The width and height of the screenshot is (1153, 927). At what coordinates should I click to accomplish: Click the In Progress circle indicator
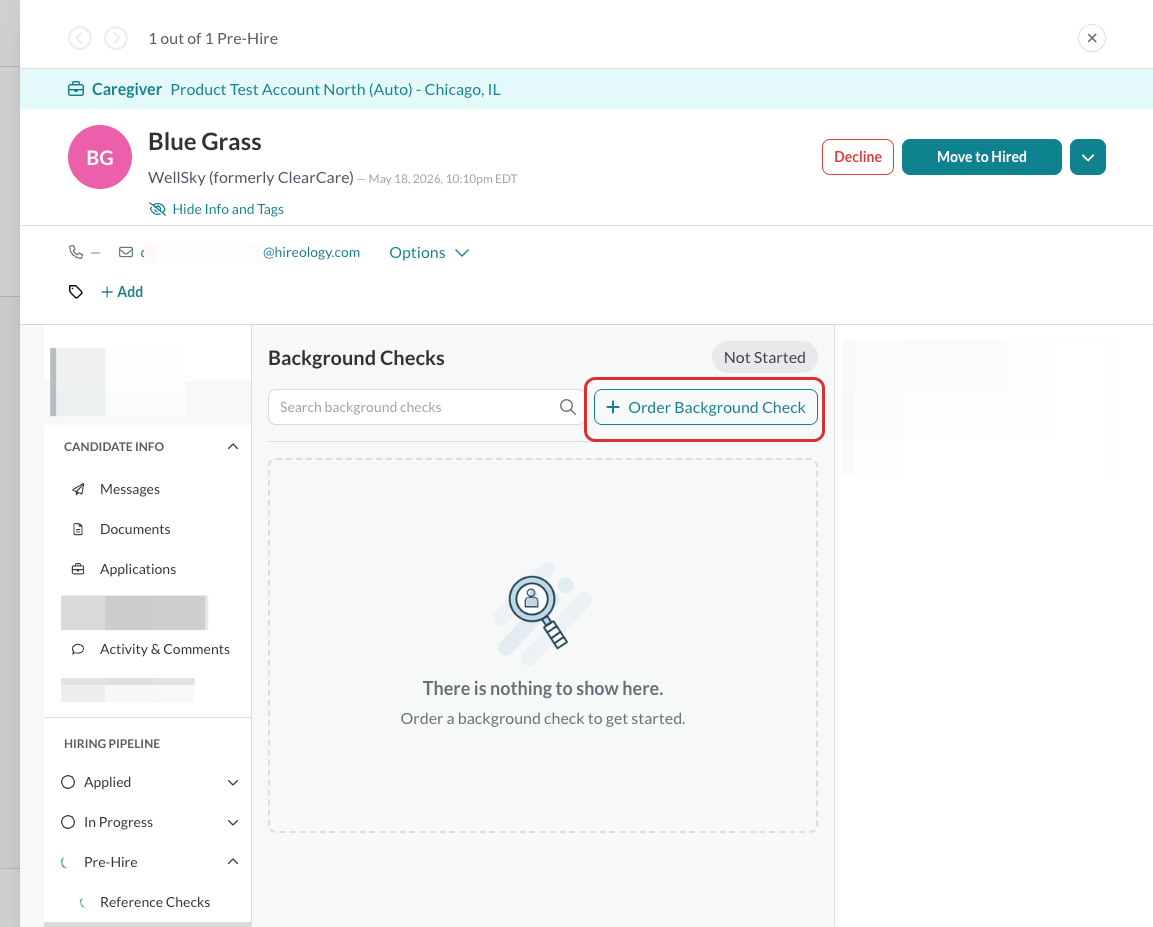tap(68, 822)
